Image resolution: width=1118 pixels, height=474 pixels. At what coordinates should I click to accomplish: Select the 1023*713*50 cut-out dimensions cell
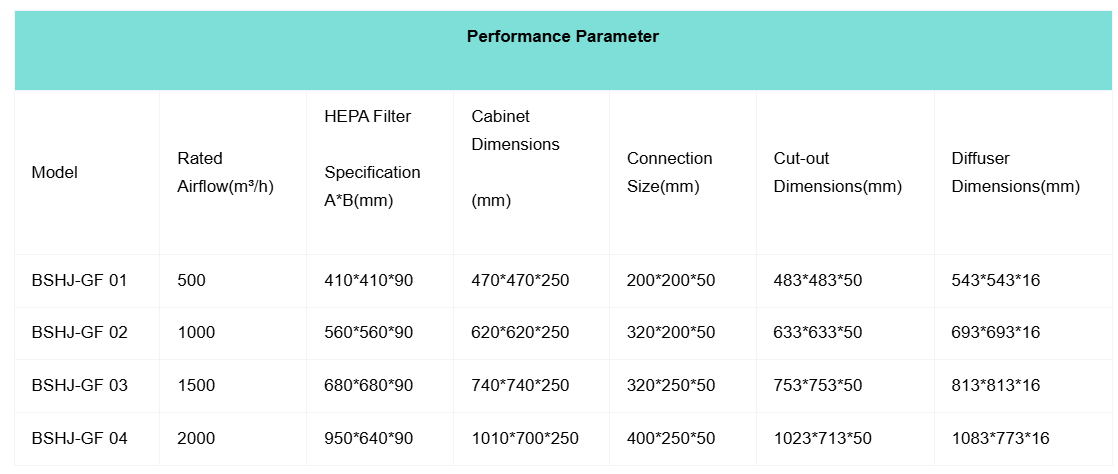tap(823, 439)
